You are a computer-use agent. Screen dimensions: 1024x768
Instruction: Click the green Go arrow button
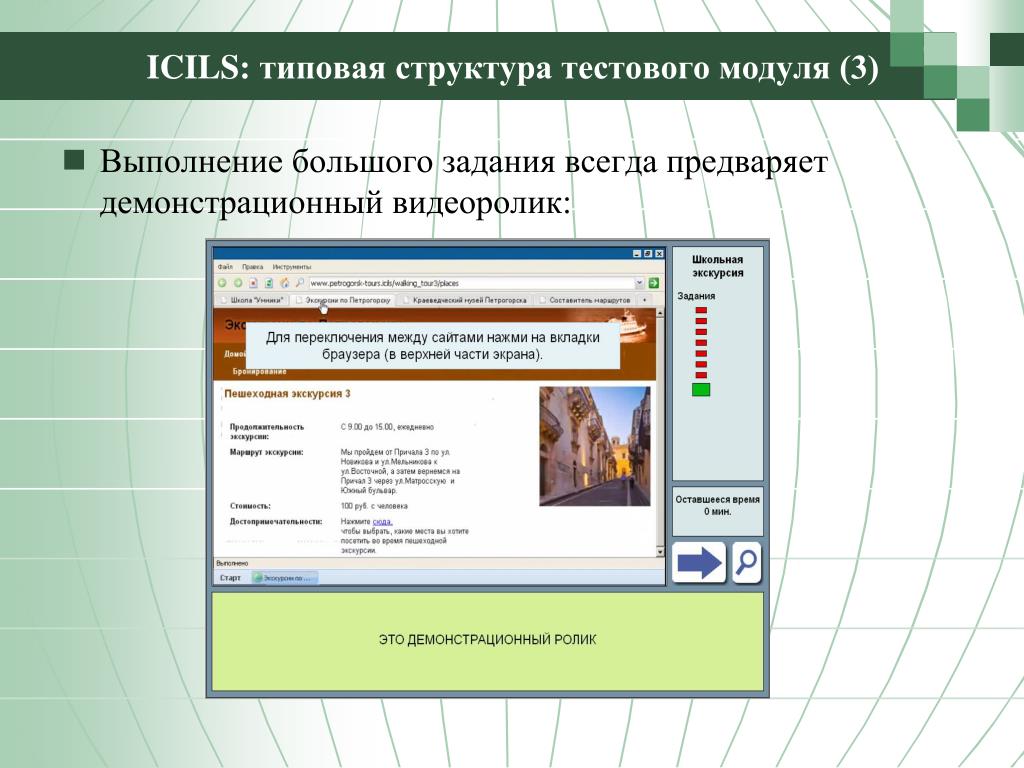tap(653, 283)
